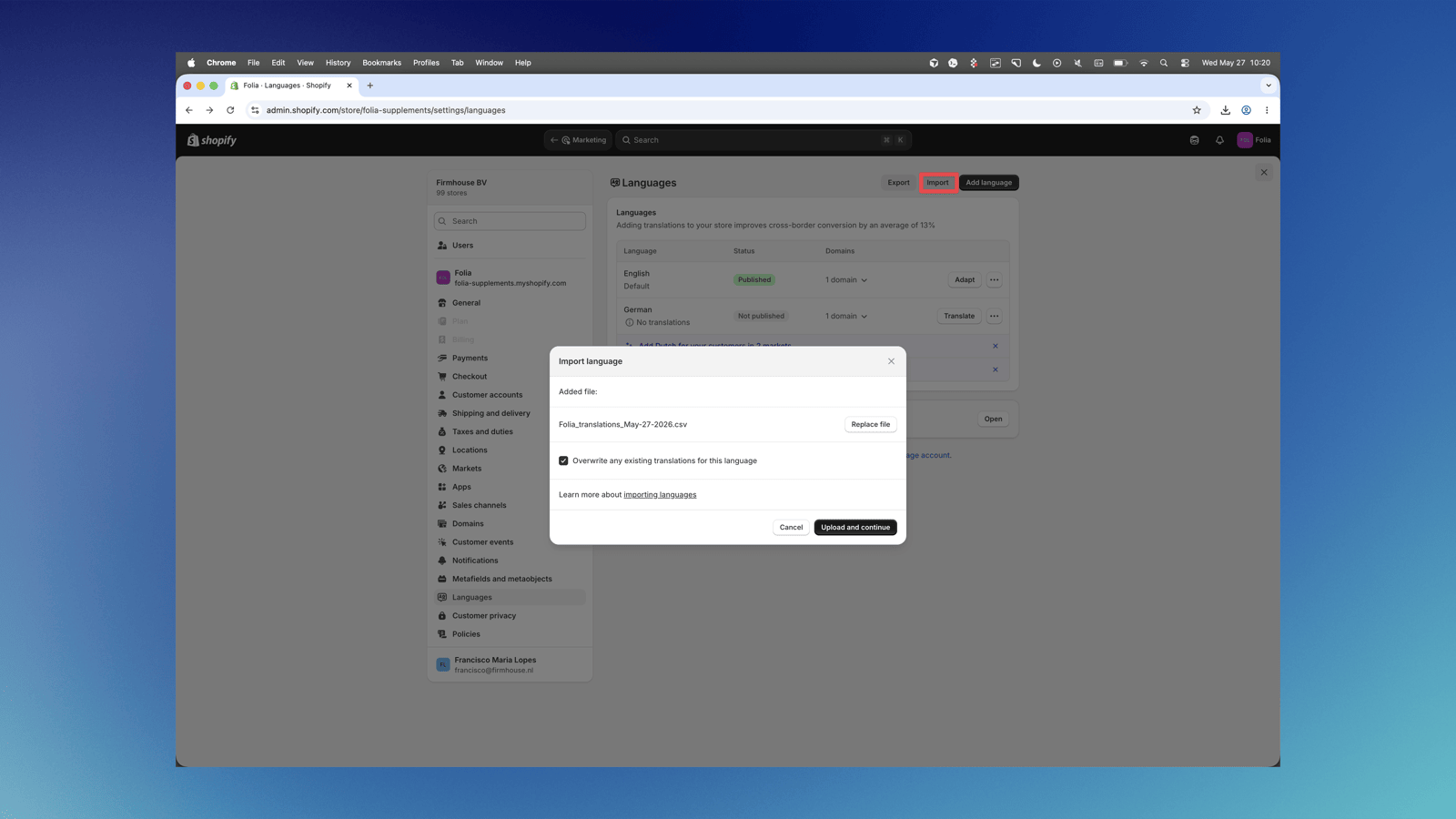Open more options for German row

pyautogui.click(x=994, y=317)
